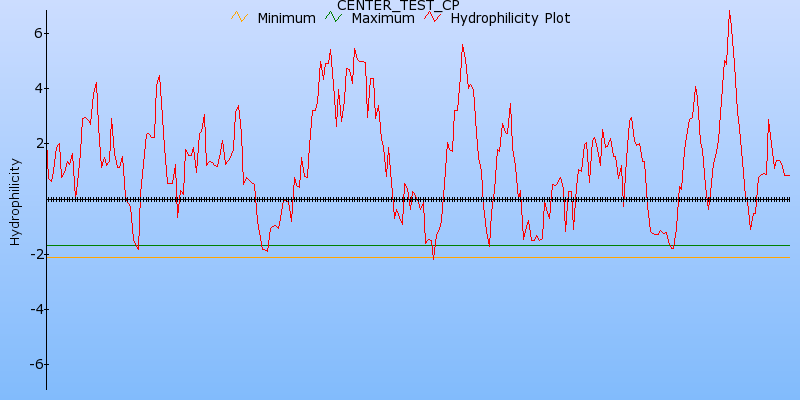
Task: Click the CENTER_TEST_CP chart title
Action: (x=398, y=5)
